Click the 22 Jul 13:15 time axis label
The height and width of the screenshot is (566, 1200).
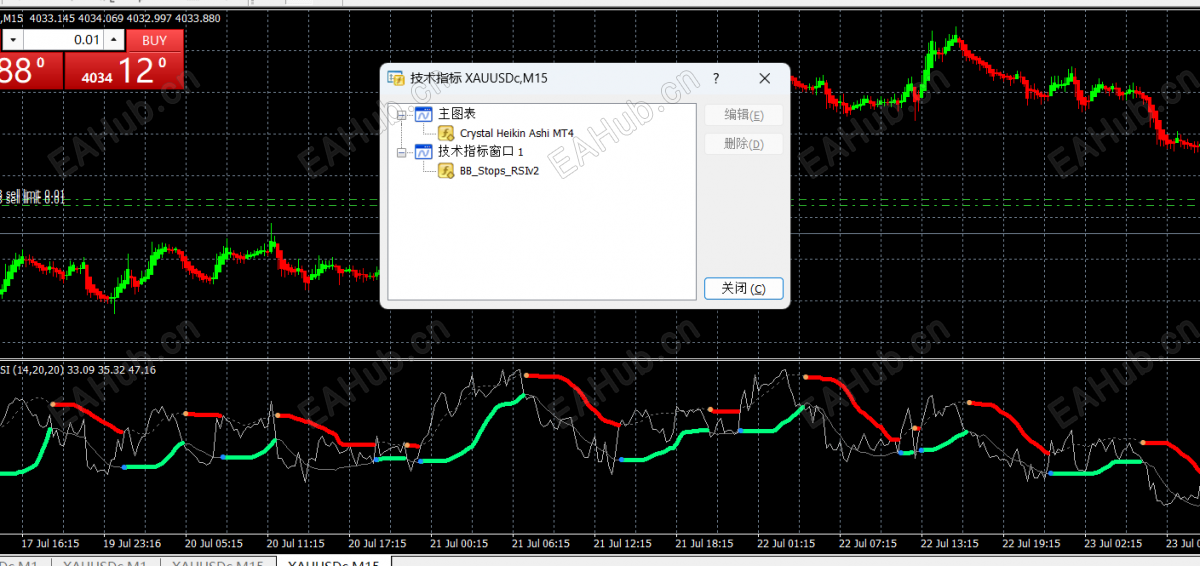click(x=950, y=543)
